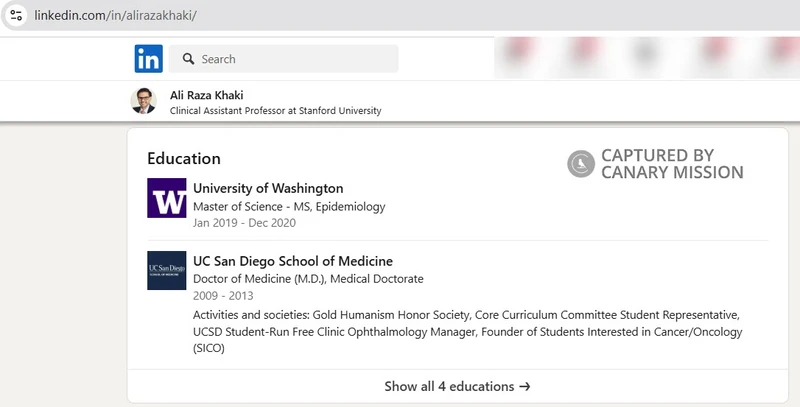Click the Activities and societies description text
The height and width of the screenshot is (407, 800).
tap(467, 332)
